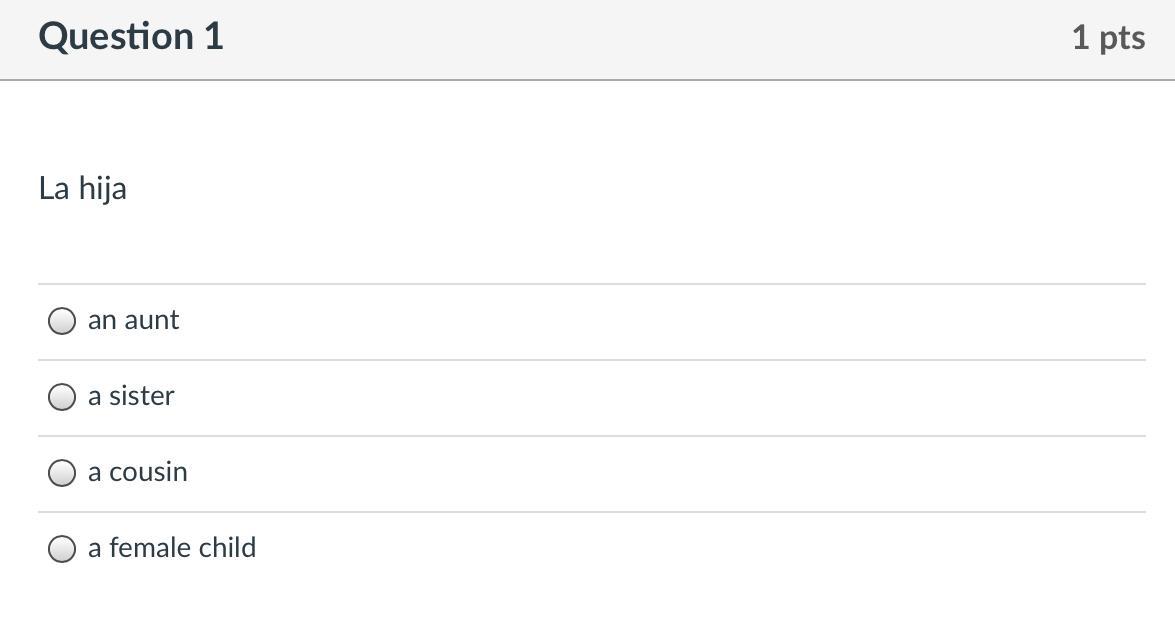Choose the "a sister" radio button
This screenshot has width=1175, height=627.
[62, 397]
